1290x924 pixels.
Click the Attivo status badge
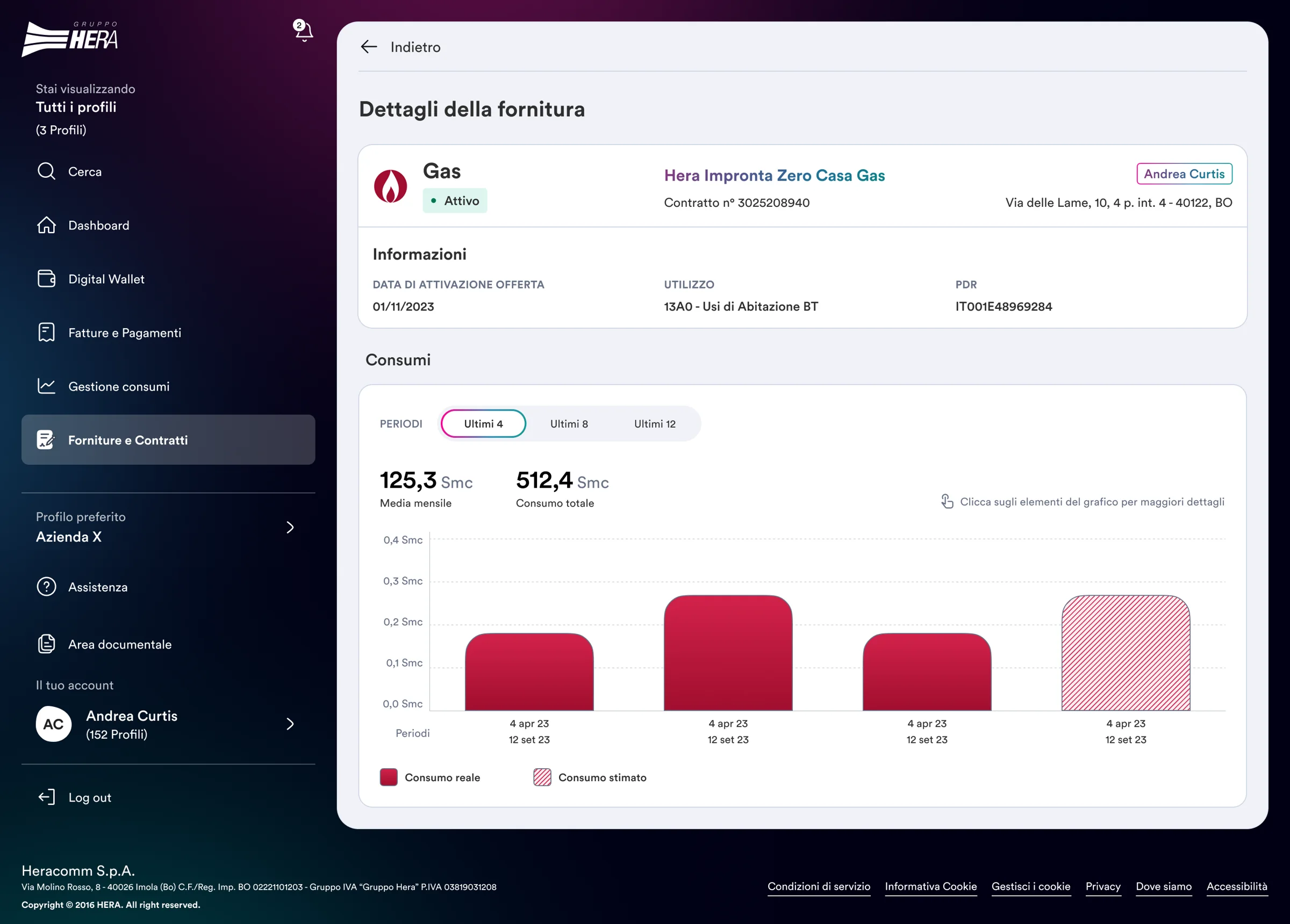[455, 201]
